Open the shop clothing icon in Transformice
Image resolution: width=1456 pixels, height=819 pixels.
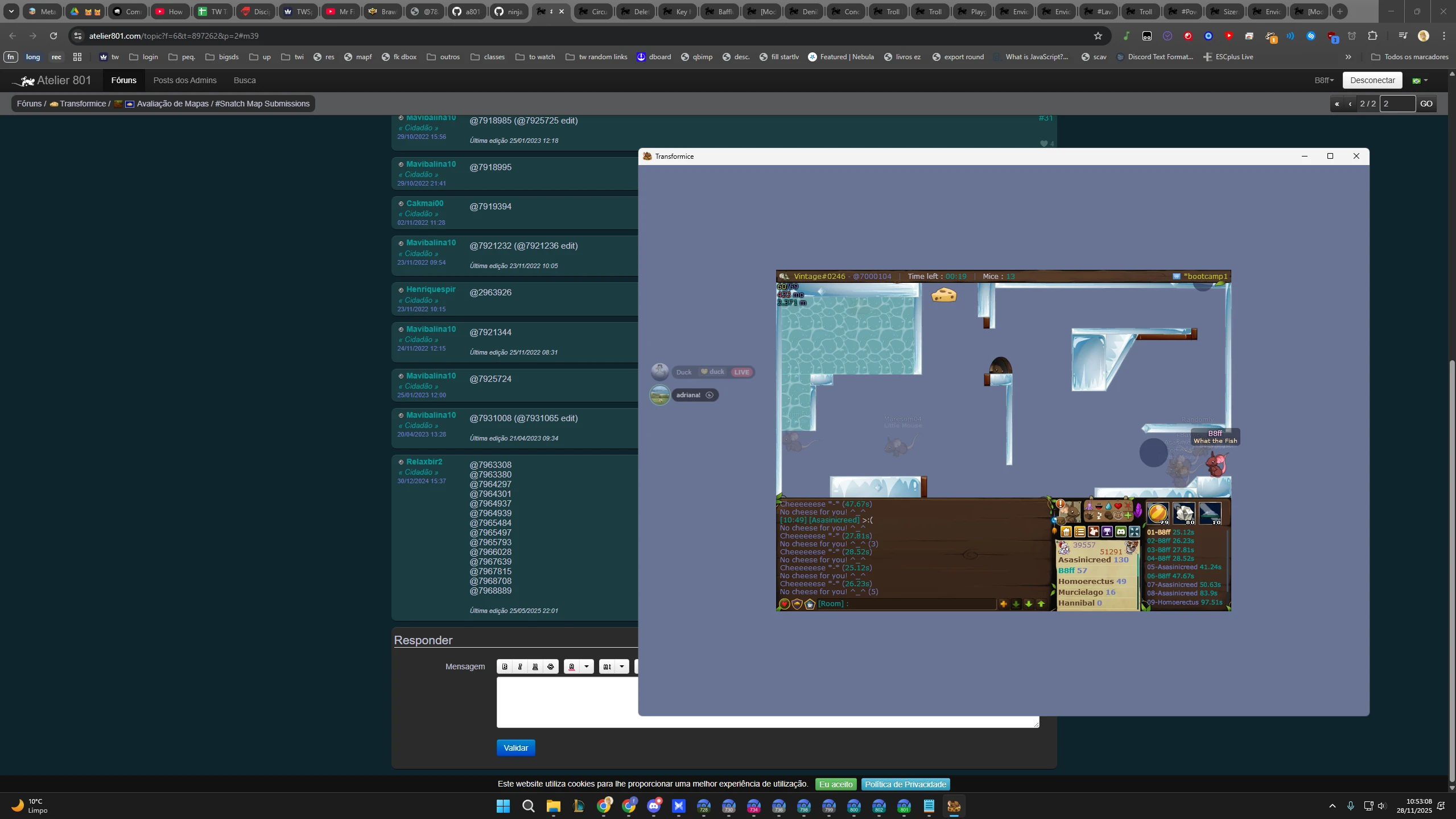(x=1094, y=532)
